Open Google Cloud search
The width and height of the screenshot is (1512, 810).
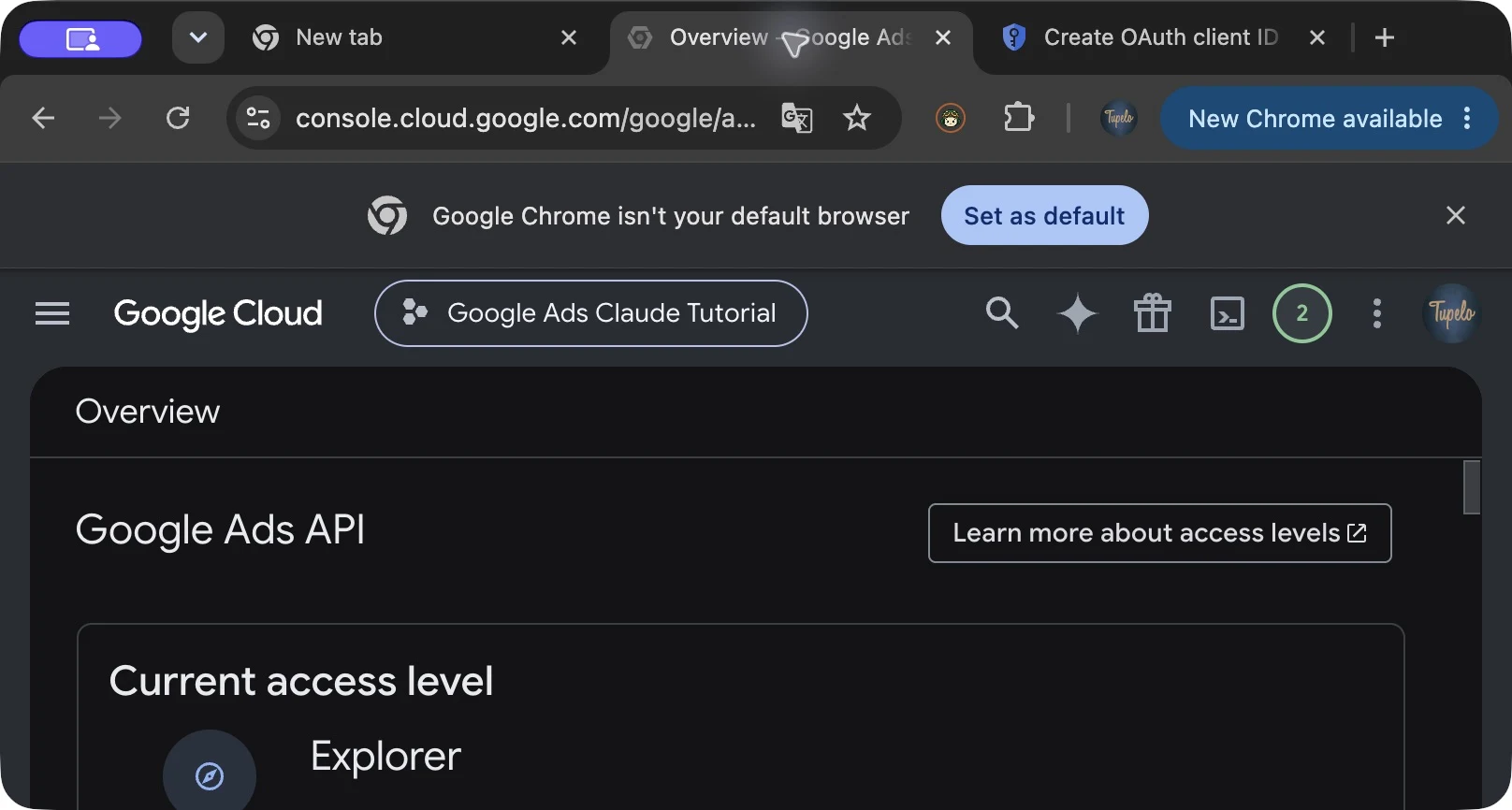click(1002, 313)
